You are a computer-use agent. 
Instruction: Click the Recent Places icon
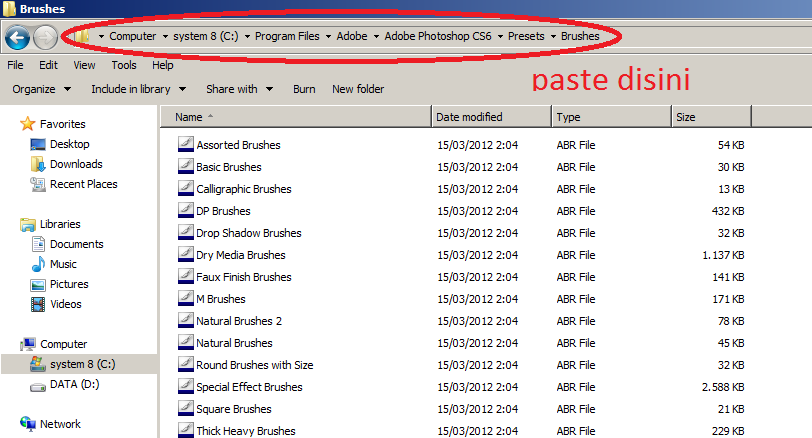click(38, 184)
